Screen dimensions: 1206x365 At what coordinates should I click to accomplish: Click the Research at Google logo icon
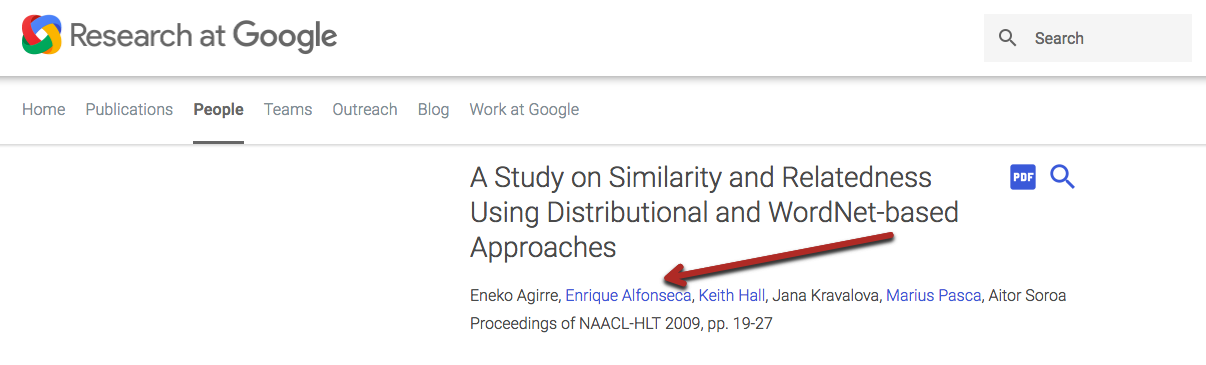(x=42, y=36)
